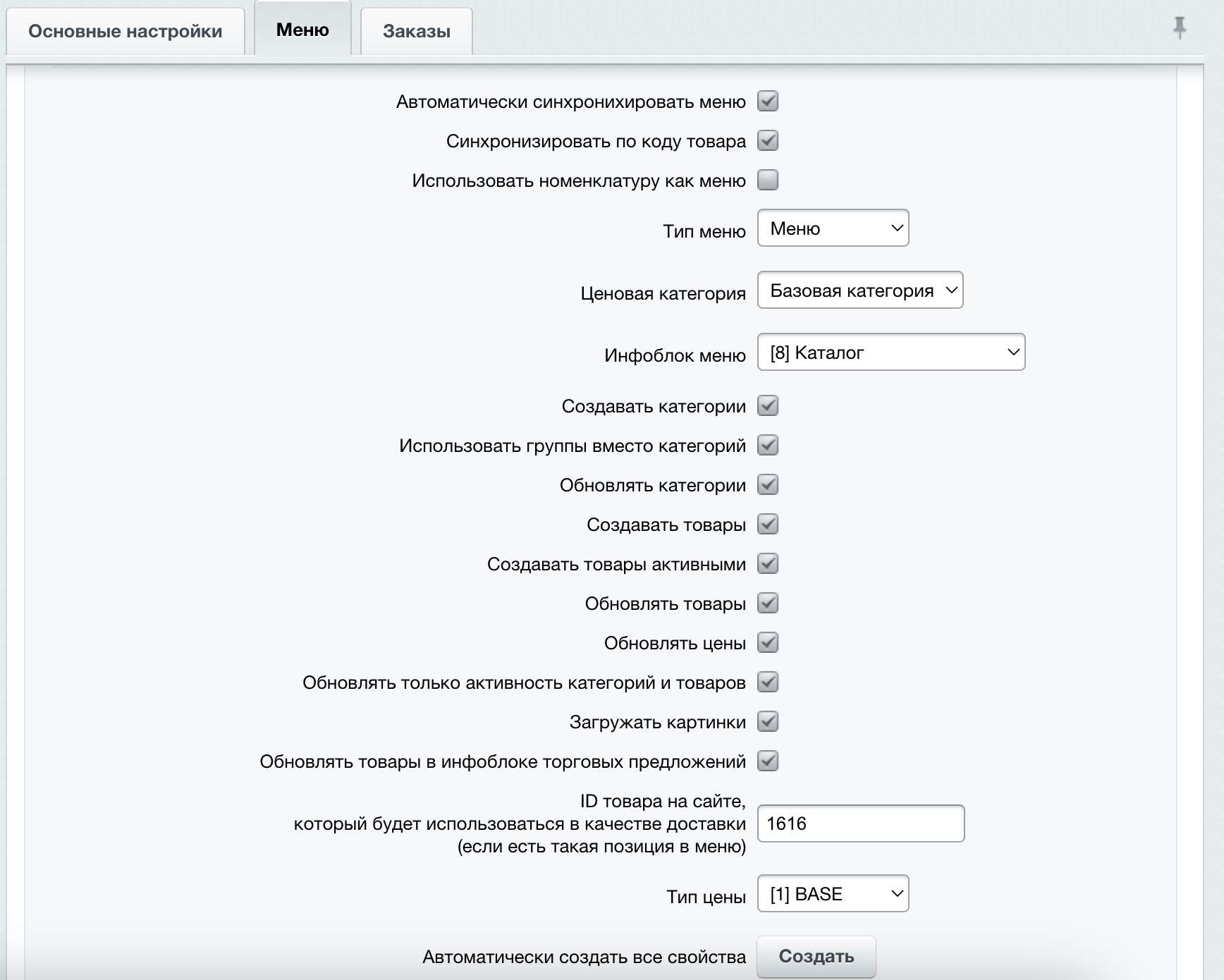Viewport: 1224px width, 980px height.
Task: Open the Заказы tab
Action: (417, 31)
